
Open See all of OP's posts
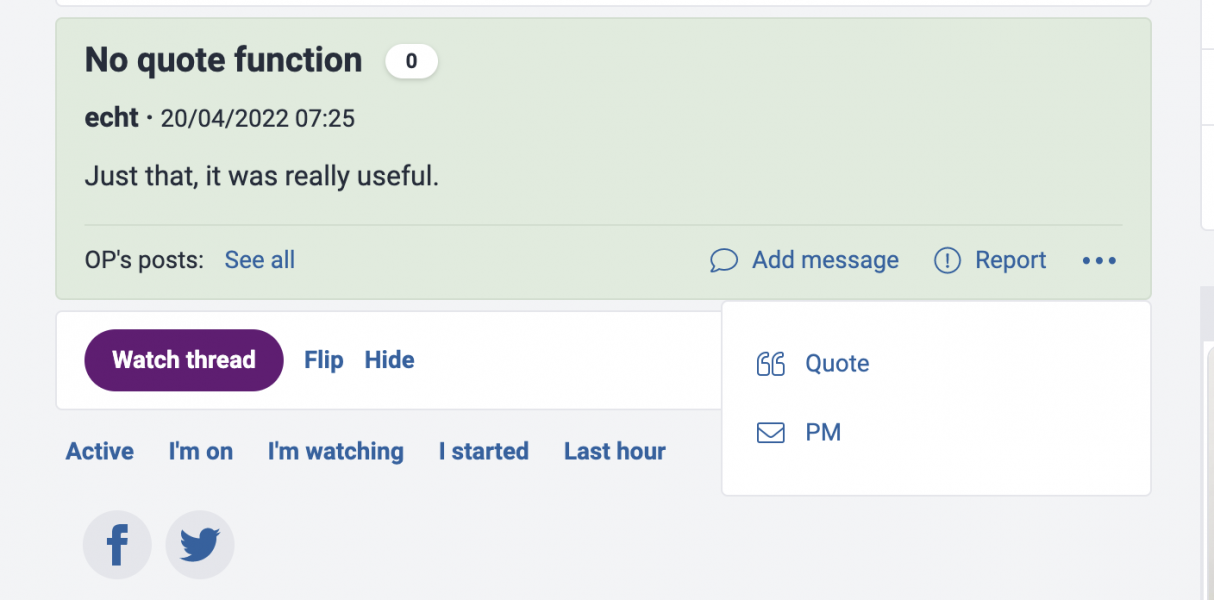coord(259,260)
